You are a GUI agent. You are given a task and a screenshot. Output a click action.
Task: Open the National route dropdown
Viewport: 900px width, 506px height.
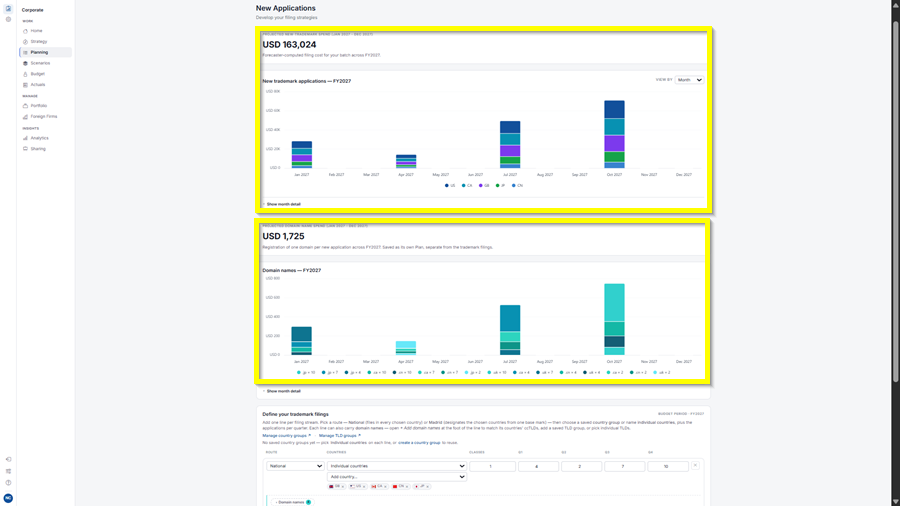point(294,466)
